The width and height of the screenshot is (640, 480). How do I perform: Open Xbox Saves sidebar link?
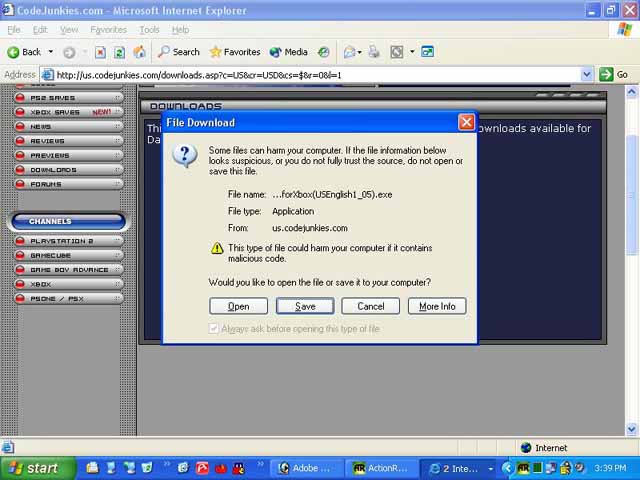click(x=69, y=112)
